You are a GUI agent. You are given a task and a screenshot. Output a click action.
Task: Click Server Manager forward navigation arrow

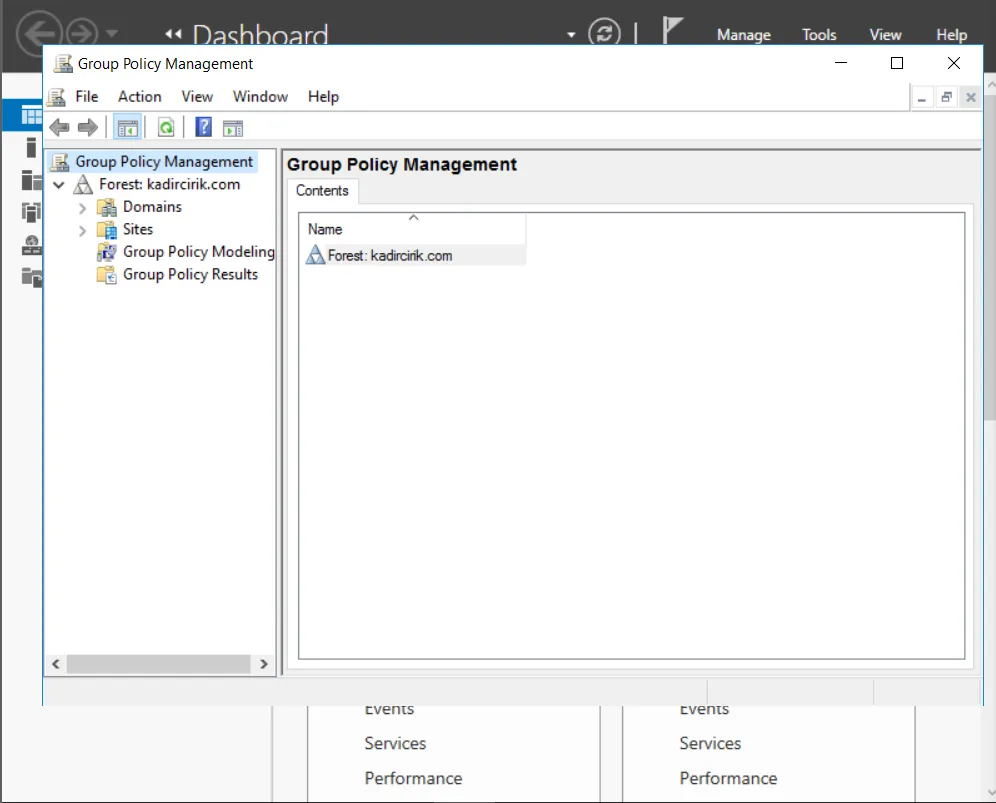(83, 32)
